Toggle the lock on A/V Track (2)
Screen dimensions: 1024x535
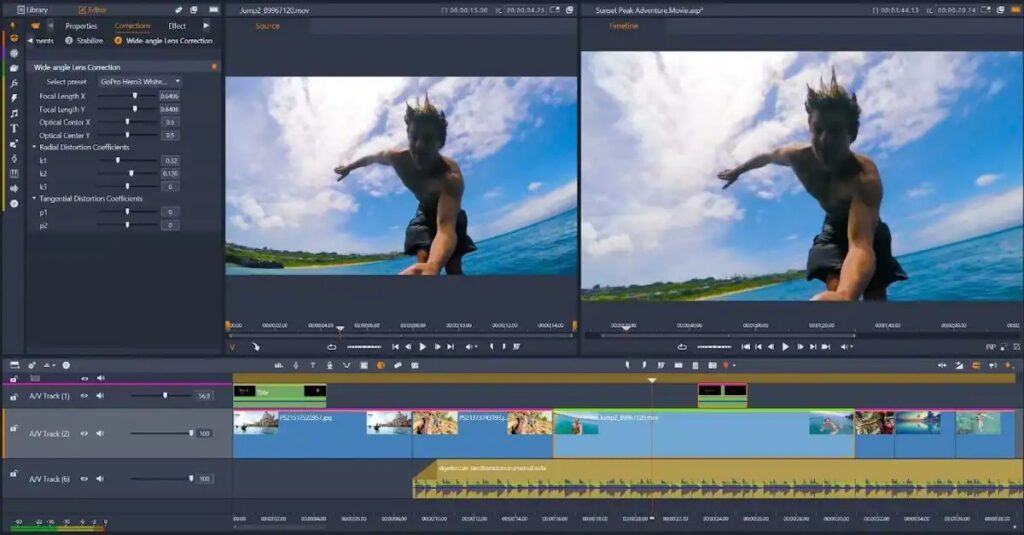click(14, 429)
